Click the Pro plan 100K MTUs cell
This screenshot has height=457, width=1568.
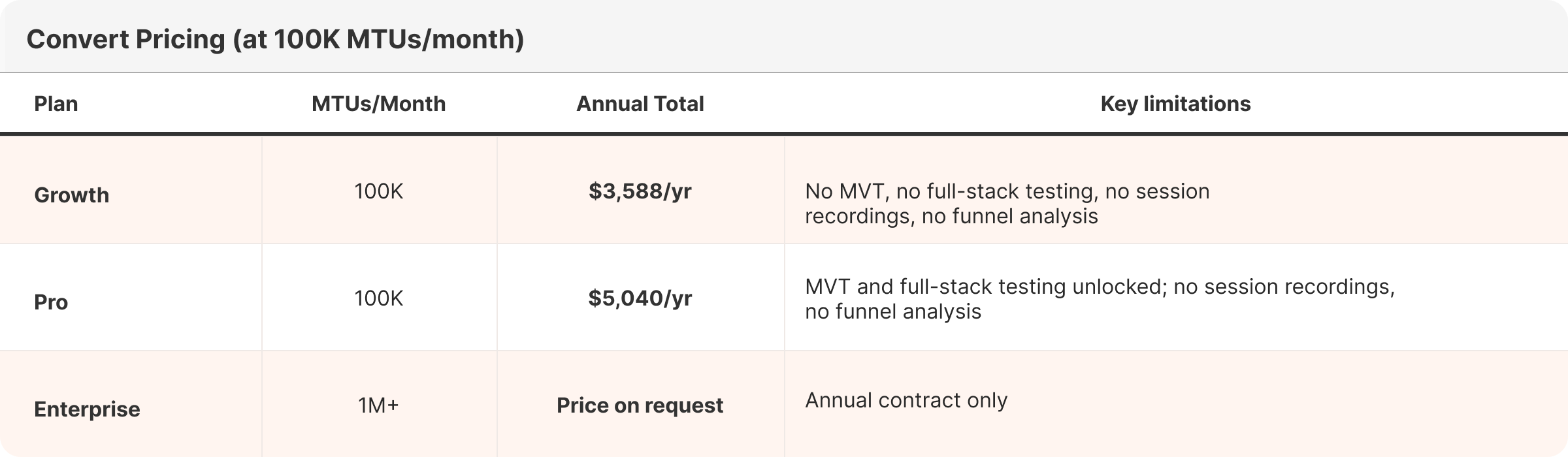379,298
